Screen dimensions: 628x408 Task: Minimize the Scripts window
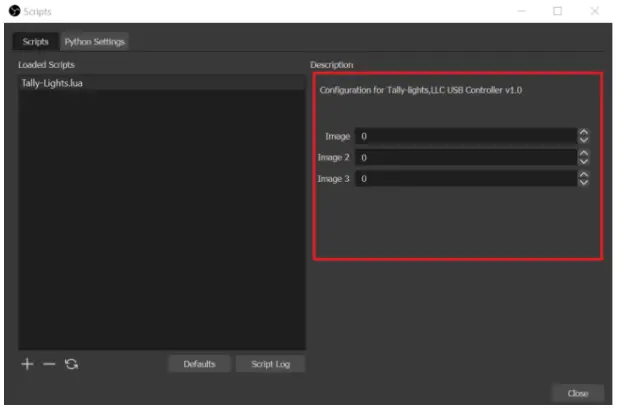[521, 11]
